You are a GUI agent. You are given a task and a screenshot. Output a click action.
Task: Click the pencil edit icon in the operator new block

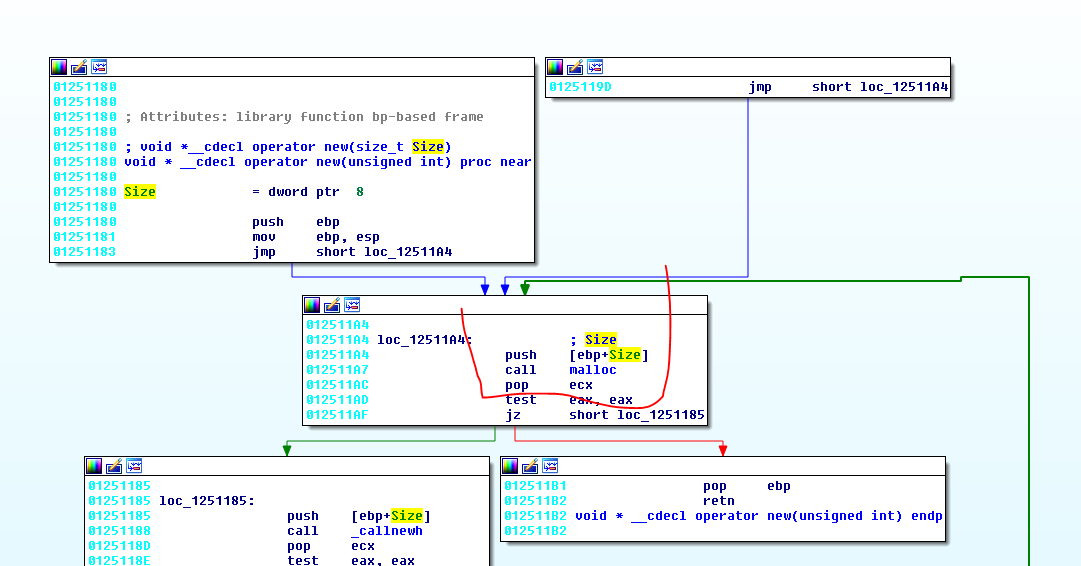coord(79,67)
